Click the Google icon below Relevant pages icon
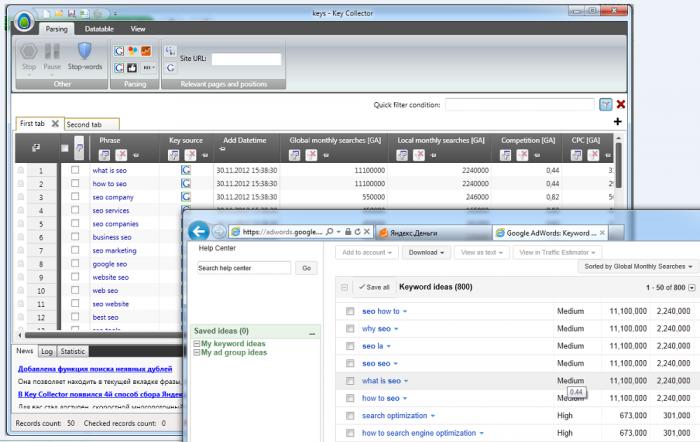This screenshot has height=442, width=700. (x=171, y=68)
